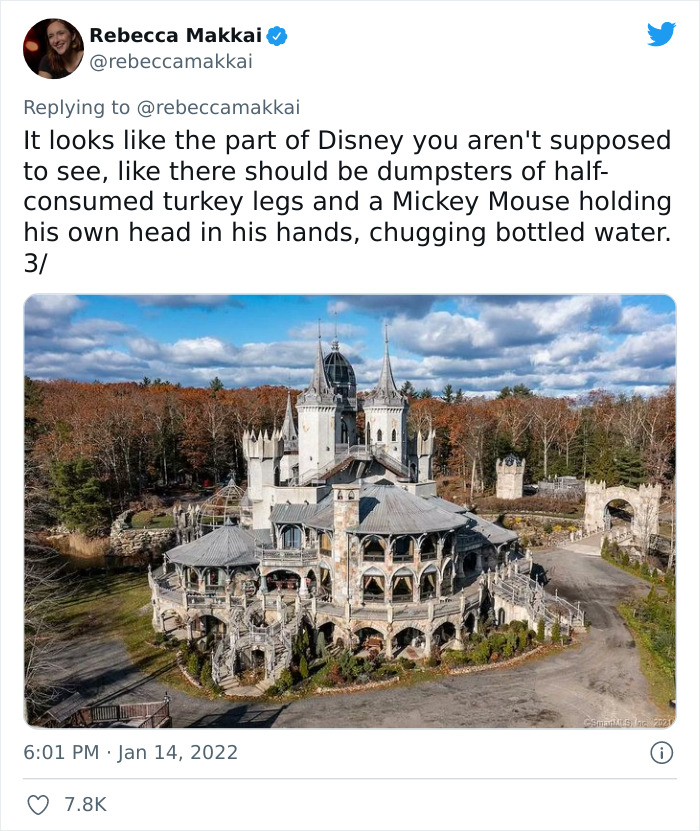
Task: Click the 'Replying to' label text
Action: coord(76,108)
